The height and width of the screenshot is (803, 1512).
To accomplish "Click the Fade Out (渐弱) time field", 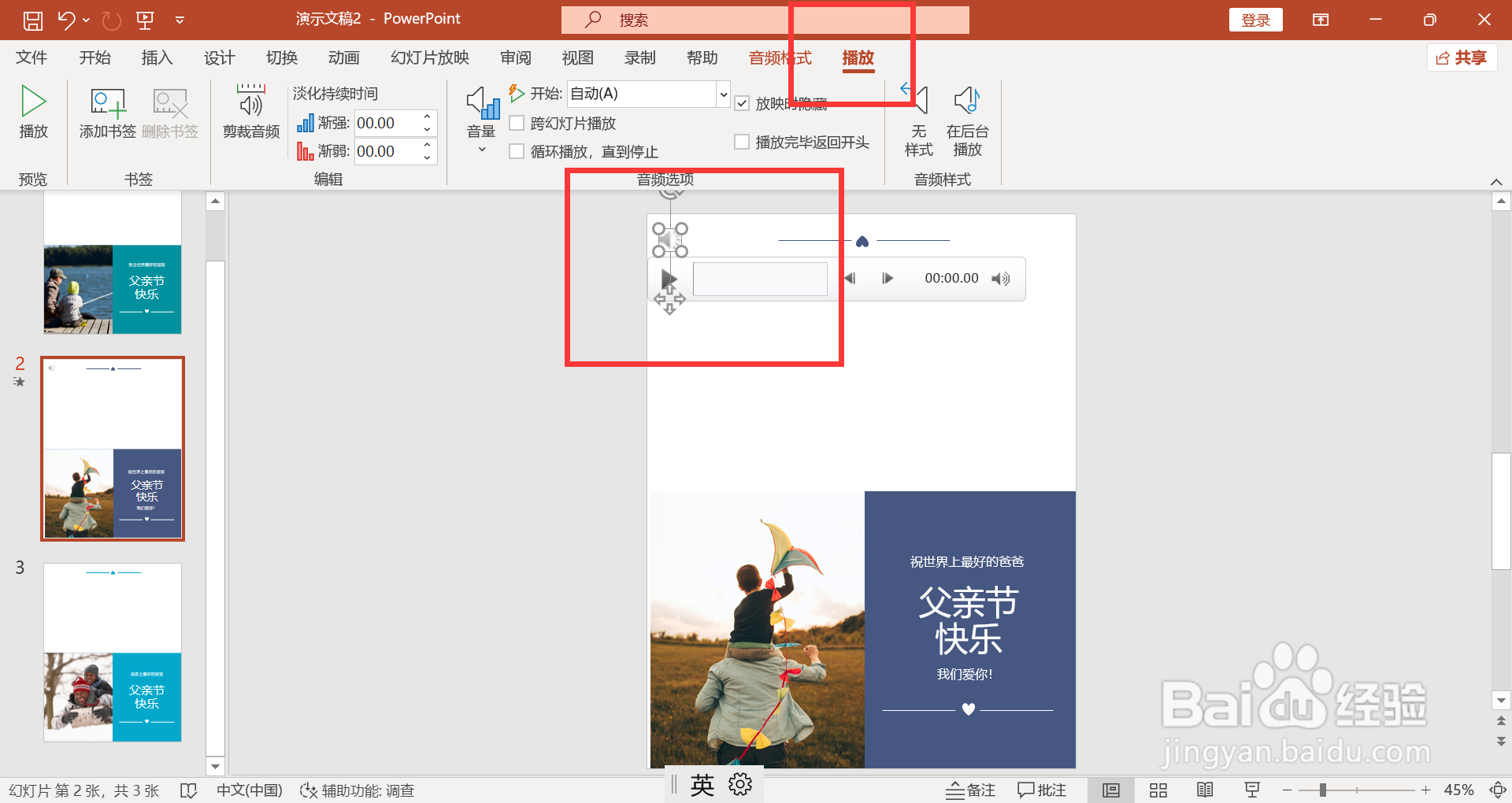I will [x=387, y=151].
